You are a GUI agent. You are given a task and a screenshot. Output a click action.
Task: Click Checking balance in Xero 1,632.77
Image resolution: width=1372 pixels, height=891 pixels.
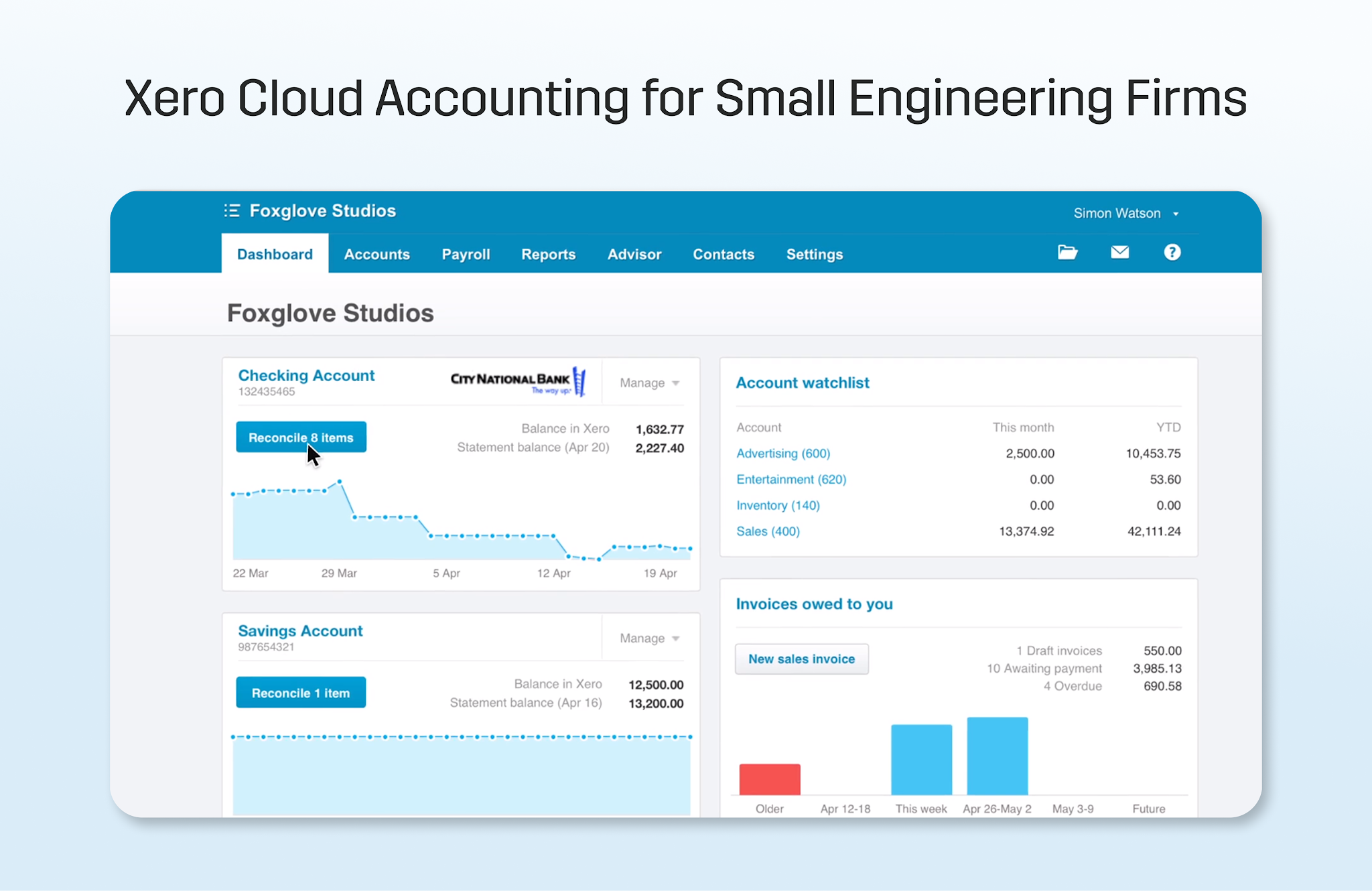[x=659, y=429]
